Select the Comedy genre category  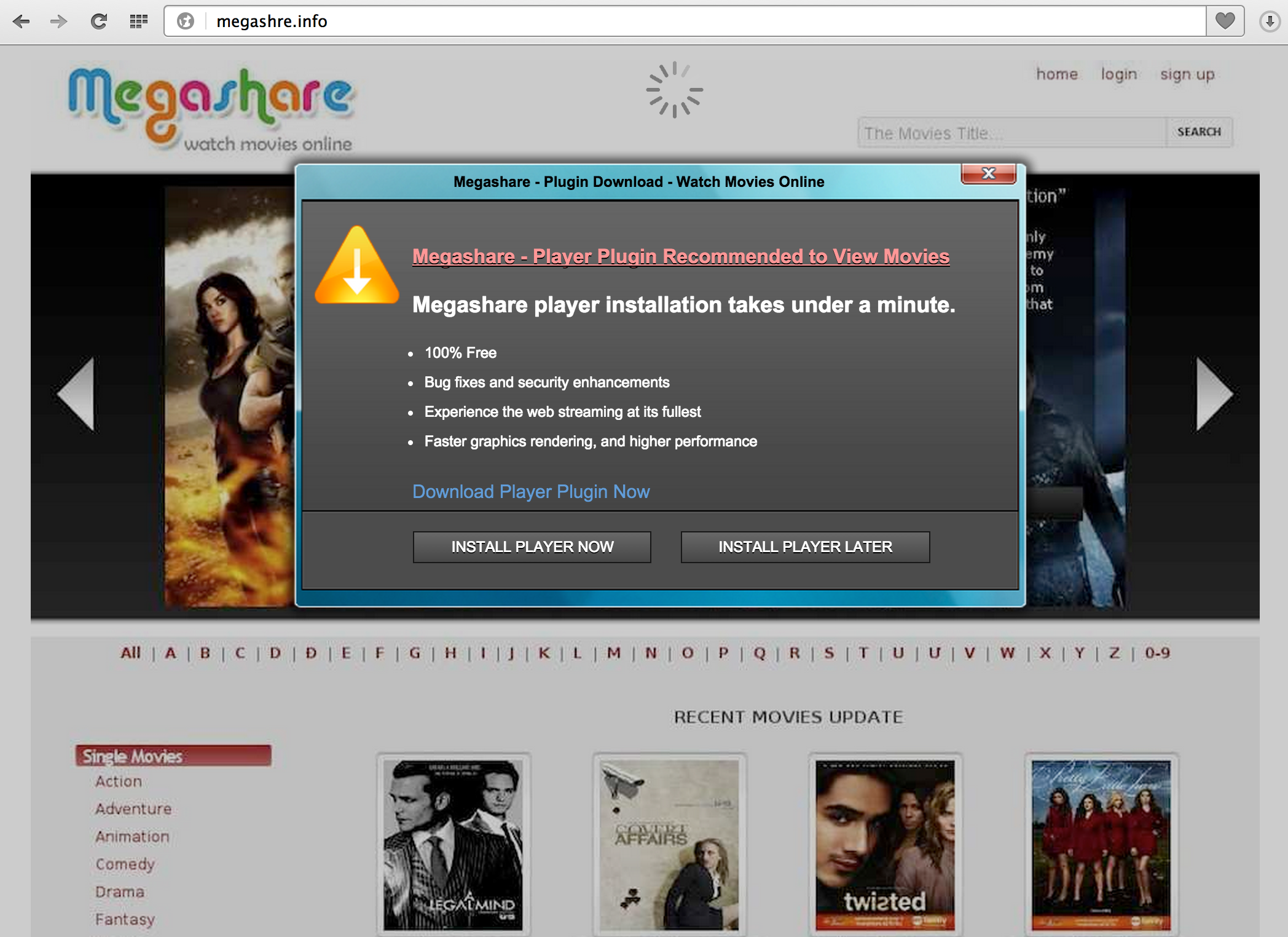click(x=125, y=864)
